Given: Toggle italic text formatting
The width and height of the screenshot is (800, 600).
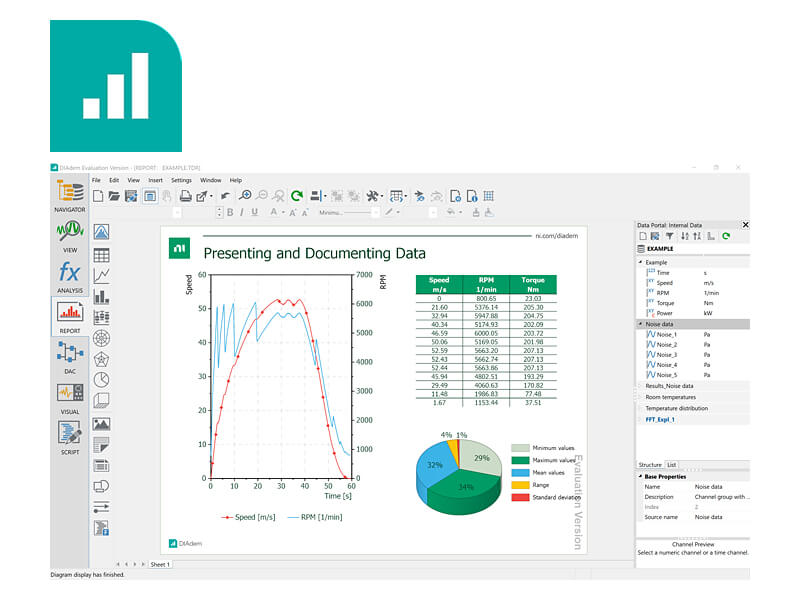Looking at the screenshot, I should click(242, 212).
